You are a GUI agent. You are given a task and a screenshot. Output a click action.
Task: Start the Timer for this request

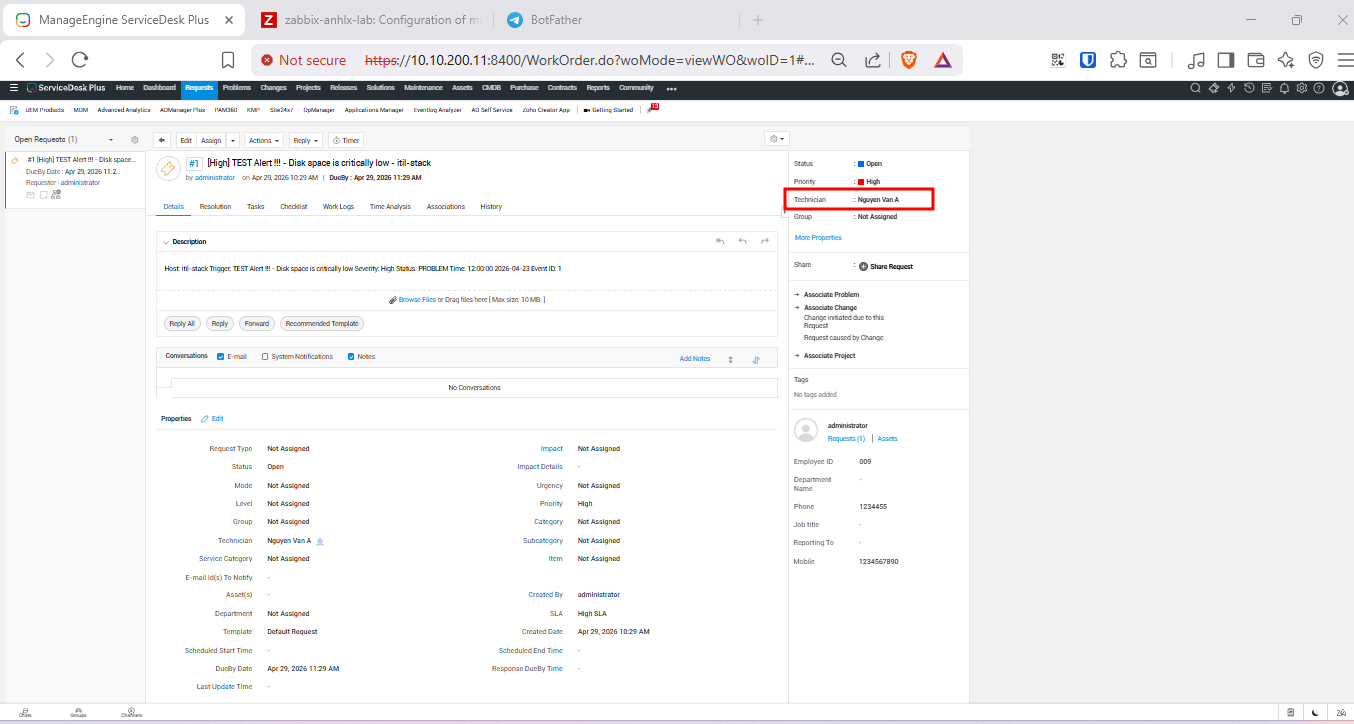click(x=345, y=141)
